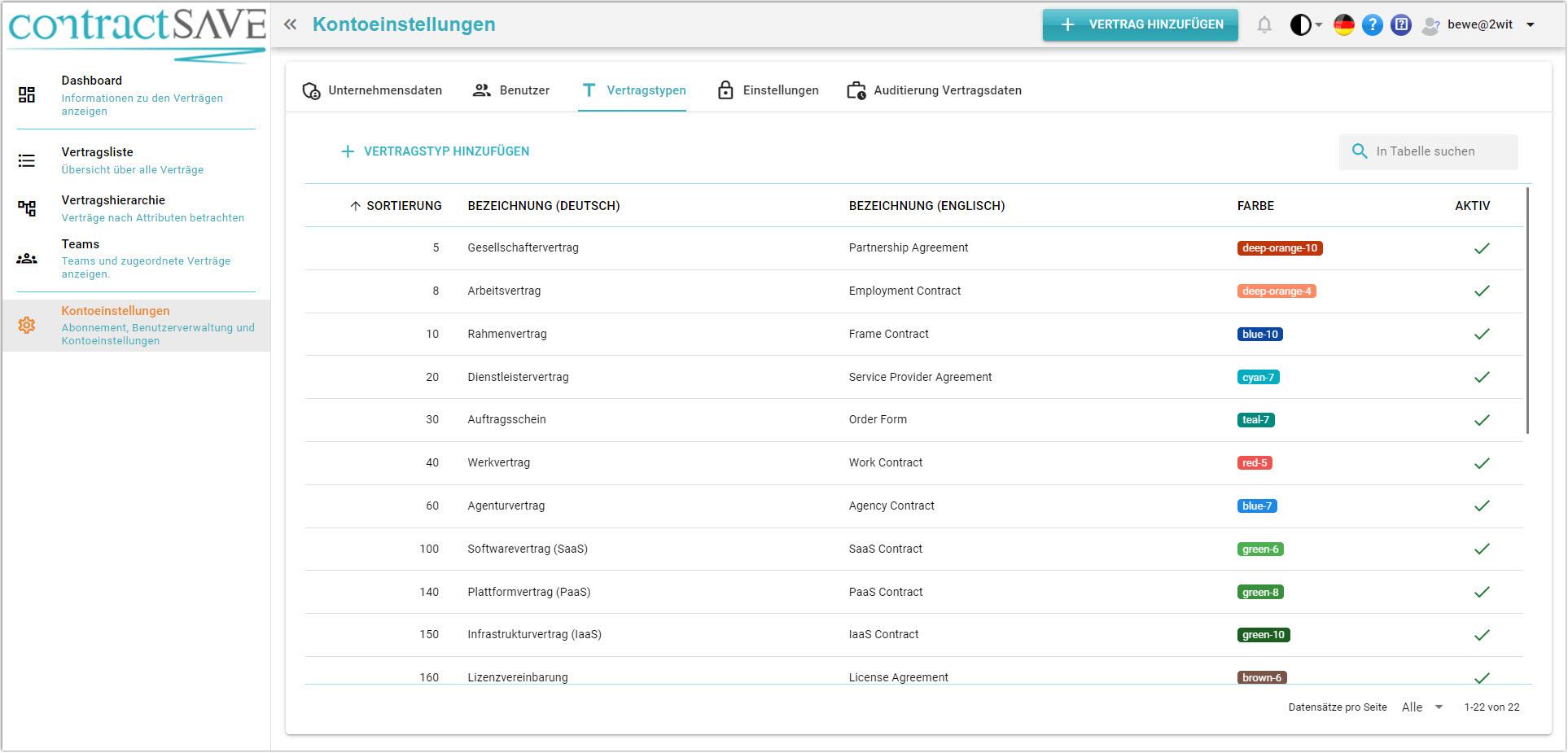Open the Einstellungen tab

768,90
